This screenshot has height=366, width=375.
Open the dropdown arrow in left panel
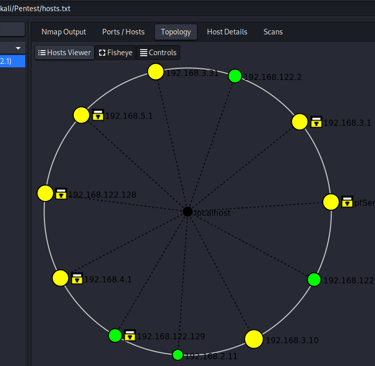tap(18, 48)
